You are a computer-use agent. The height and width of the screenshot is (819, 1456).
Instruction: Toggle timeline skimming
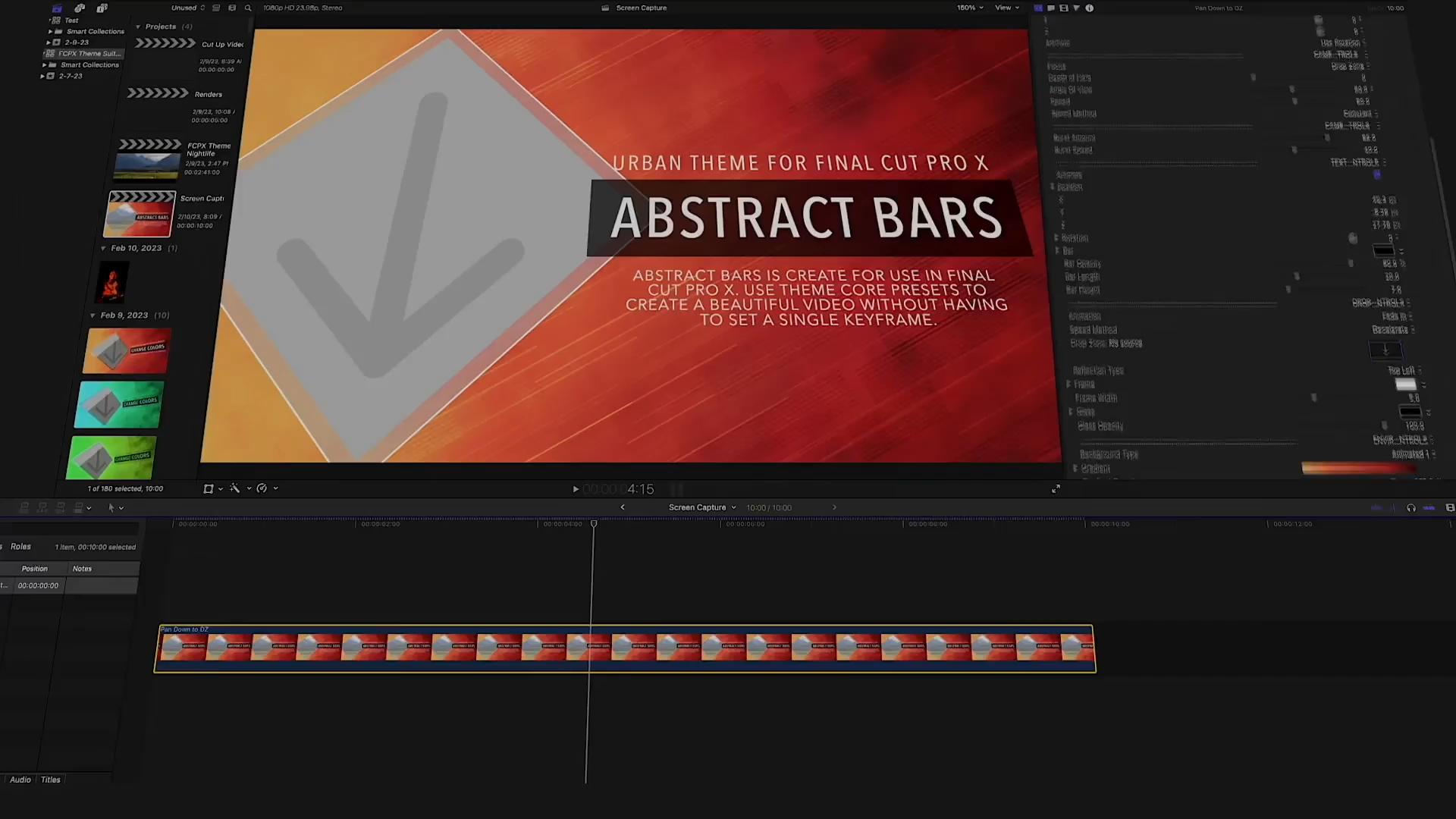[1376, 508]
